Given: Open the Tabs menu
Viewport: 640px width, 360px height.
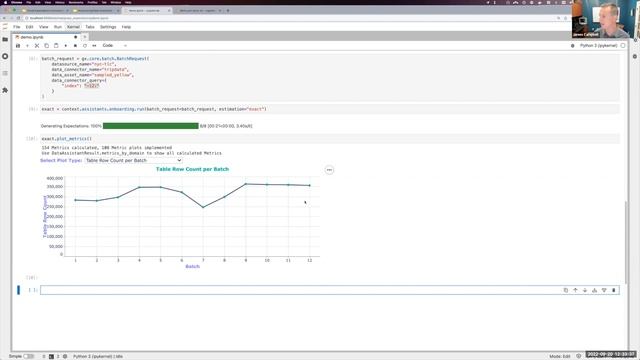Looking at the screenshot, I should [90, 27].
